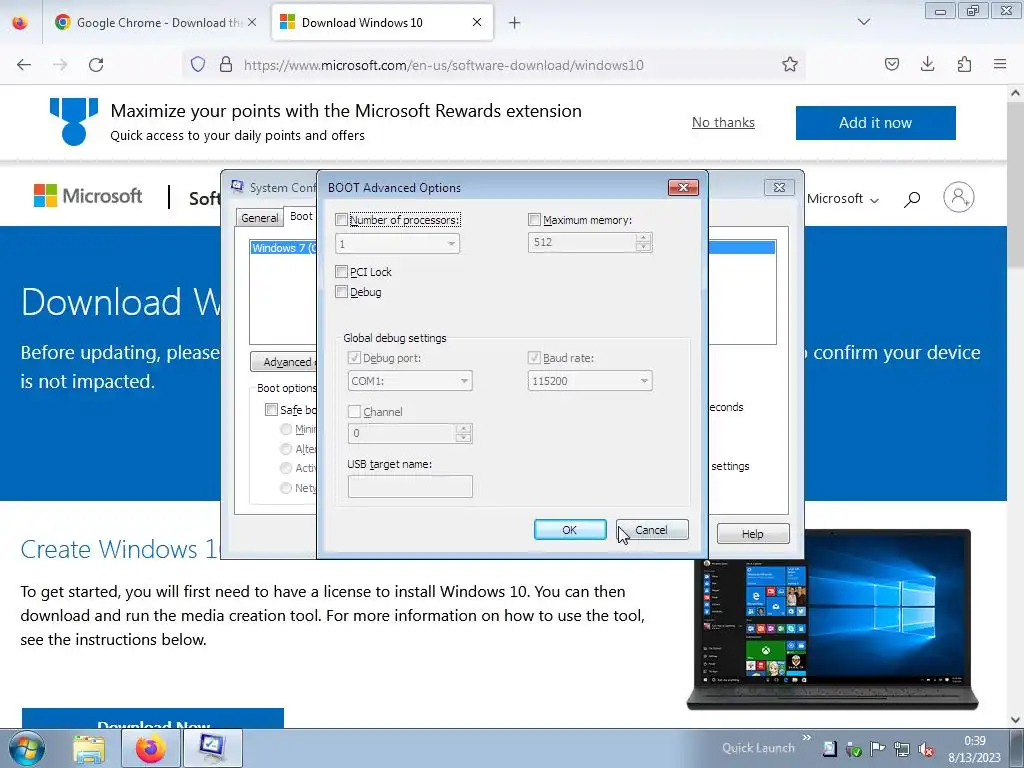Screen dimensions: 1024x768
Task: Click inside the USB target name field
Action: (410, 487)
